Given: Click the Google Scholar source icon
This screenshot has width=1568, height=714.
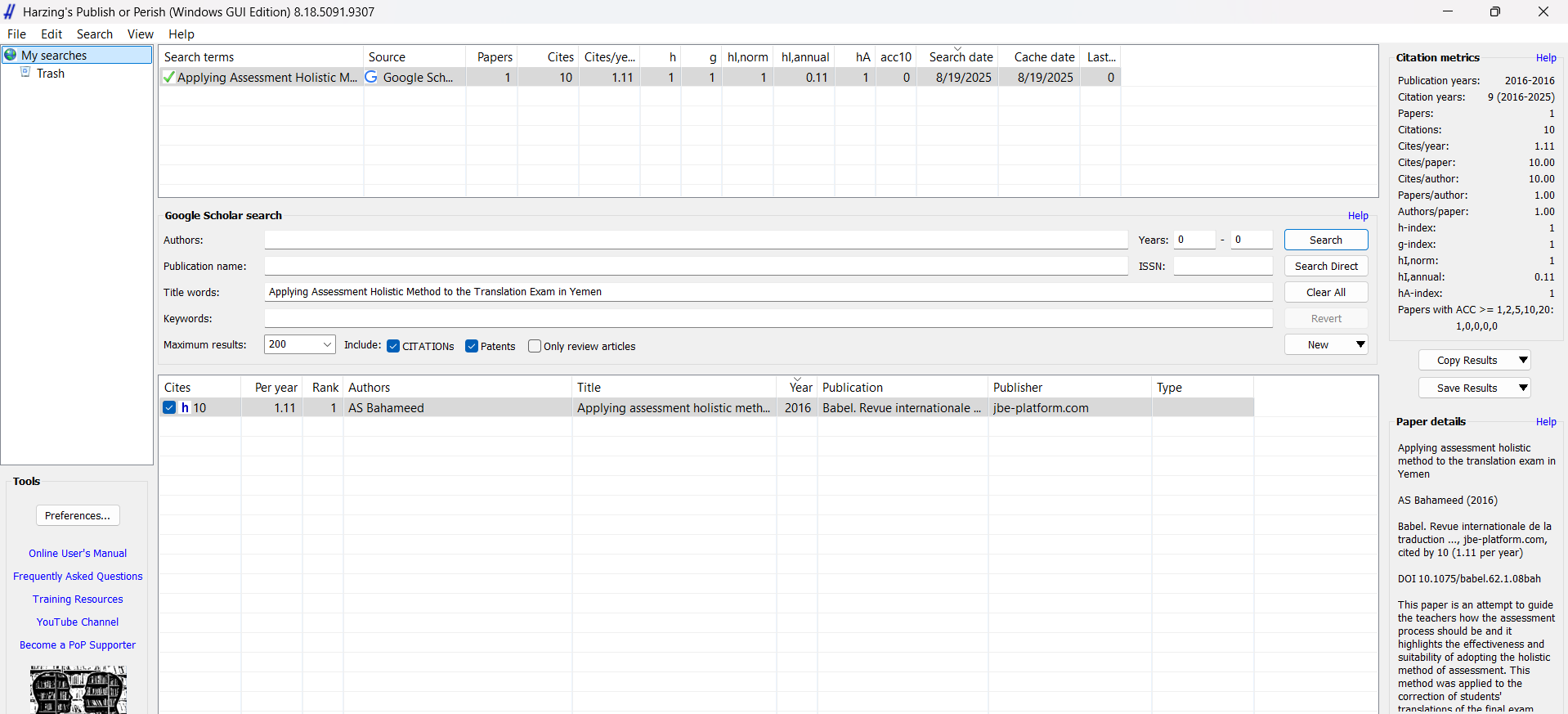Looking at the screenshot, I should 371,77.
